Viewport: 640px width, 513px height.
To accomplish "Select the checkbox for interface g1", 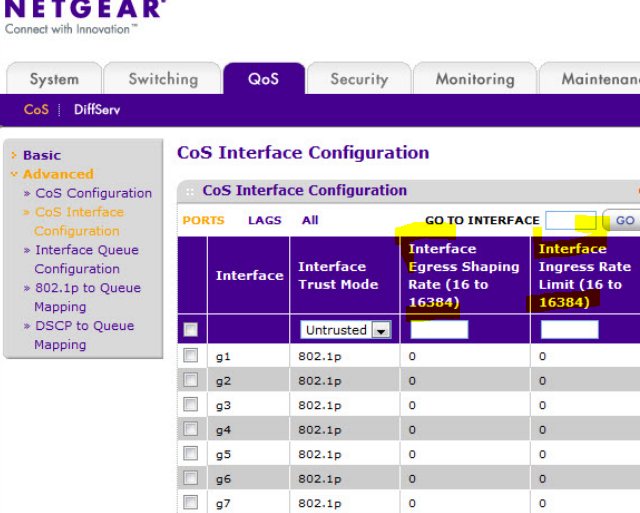I will click(191, 355).
